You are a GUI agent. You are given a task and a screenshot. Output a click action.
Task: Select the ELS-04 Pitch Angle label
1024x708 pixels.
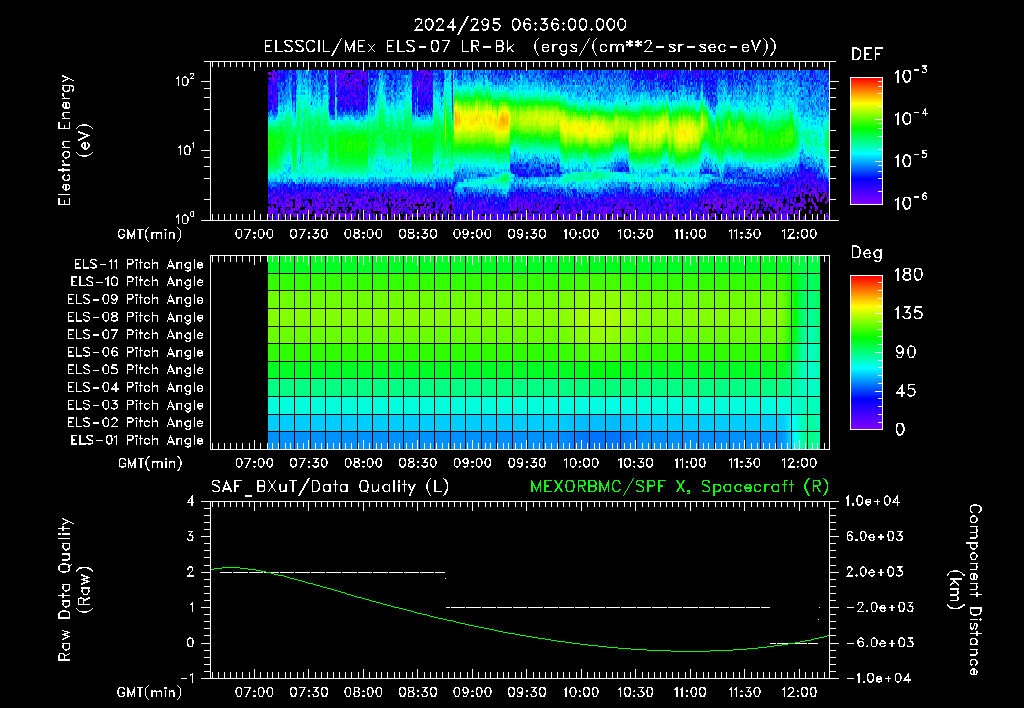[x=135, y=388]
